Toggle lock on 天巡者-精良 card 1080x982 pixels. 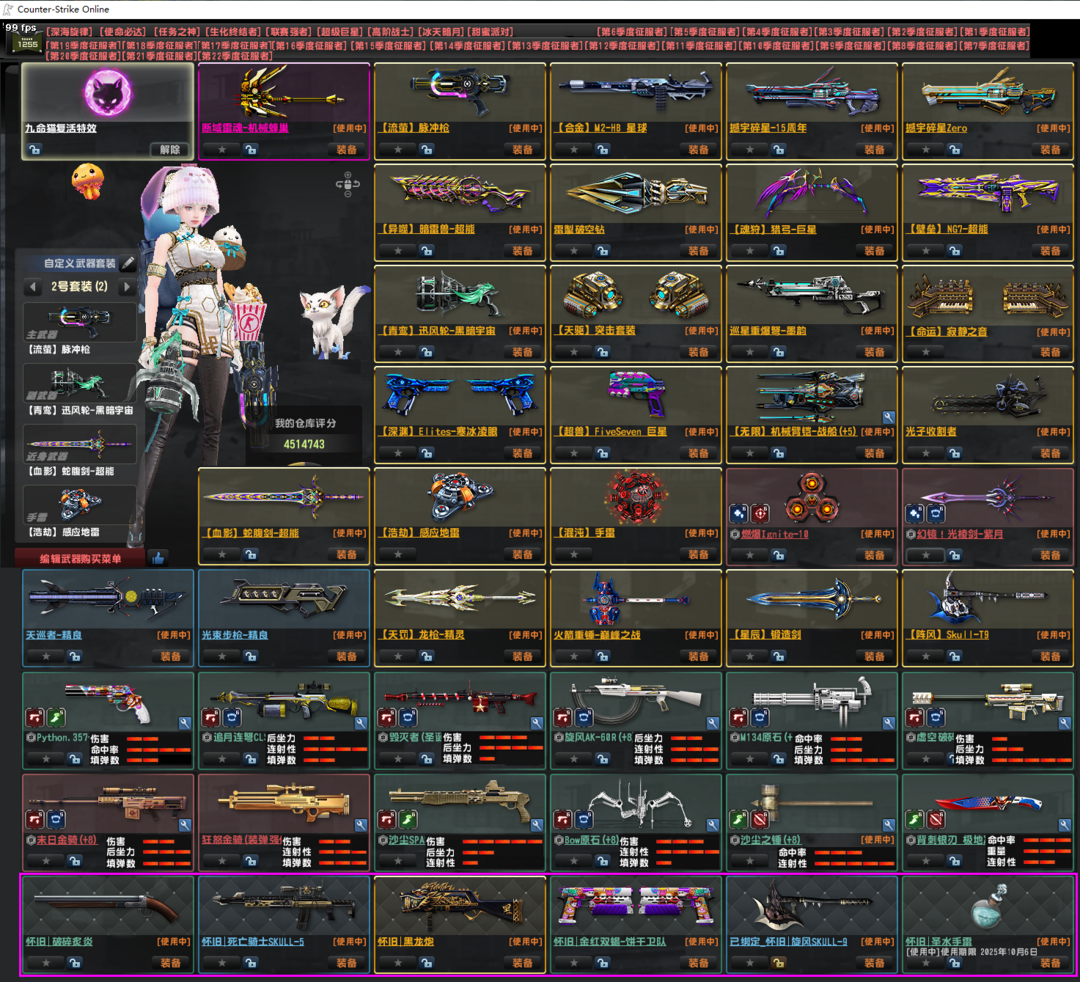74,656
